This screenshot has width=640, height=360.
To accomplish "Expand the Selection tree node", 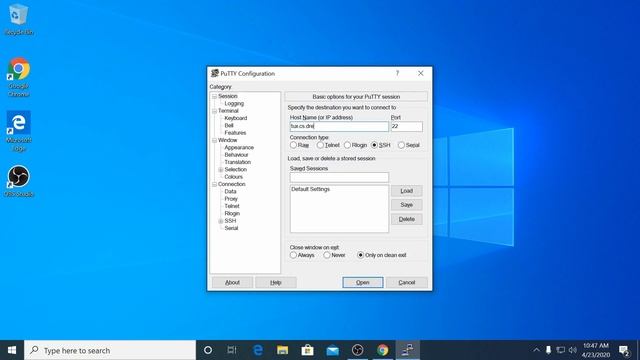I will [221, 170].
